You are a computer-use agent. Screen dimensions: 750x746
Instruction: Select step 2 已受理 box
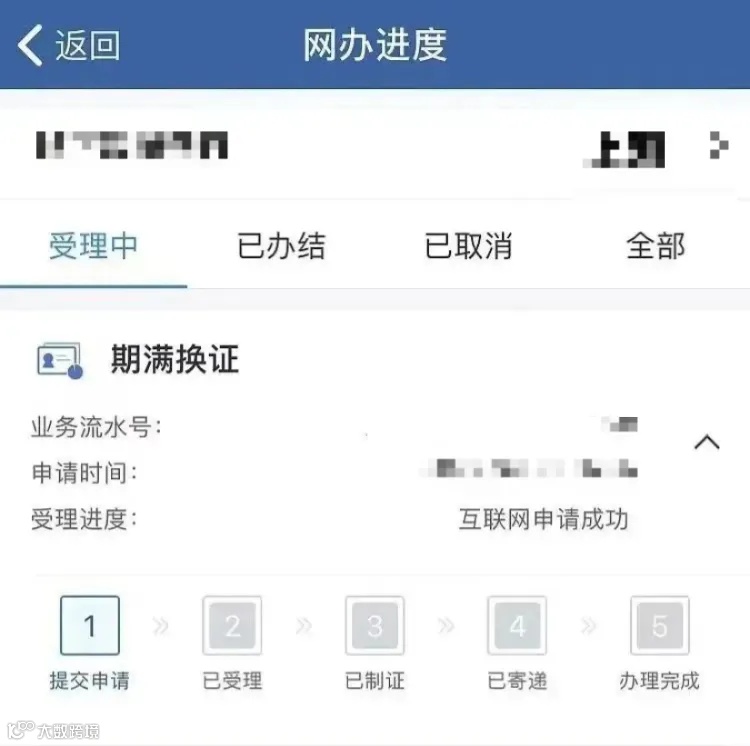pos(232,625)
